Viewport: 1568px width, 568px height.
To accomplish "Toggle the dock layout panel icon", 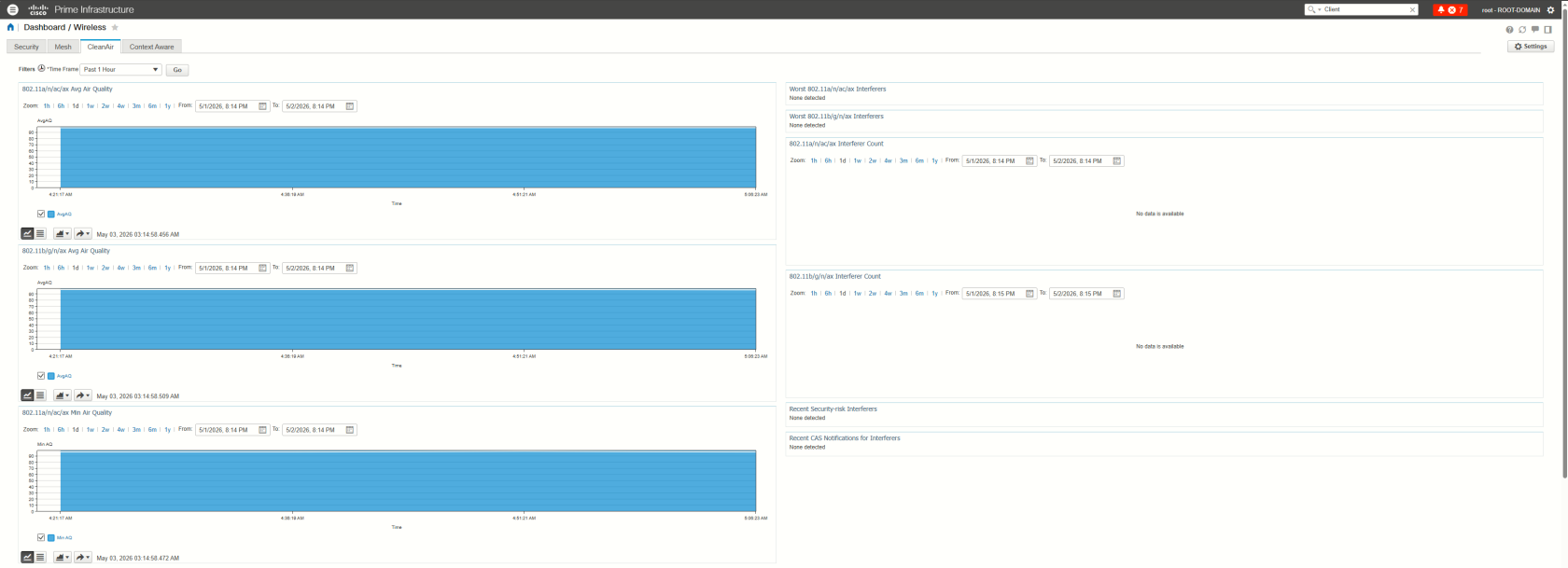I will [1547, 30].
